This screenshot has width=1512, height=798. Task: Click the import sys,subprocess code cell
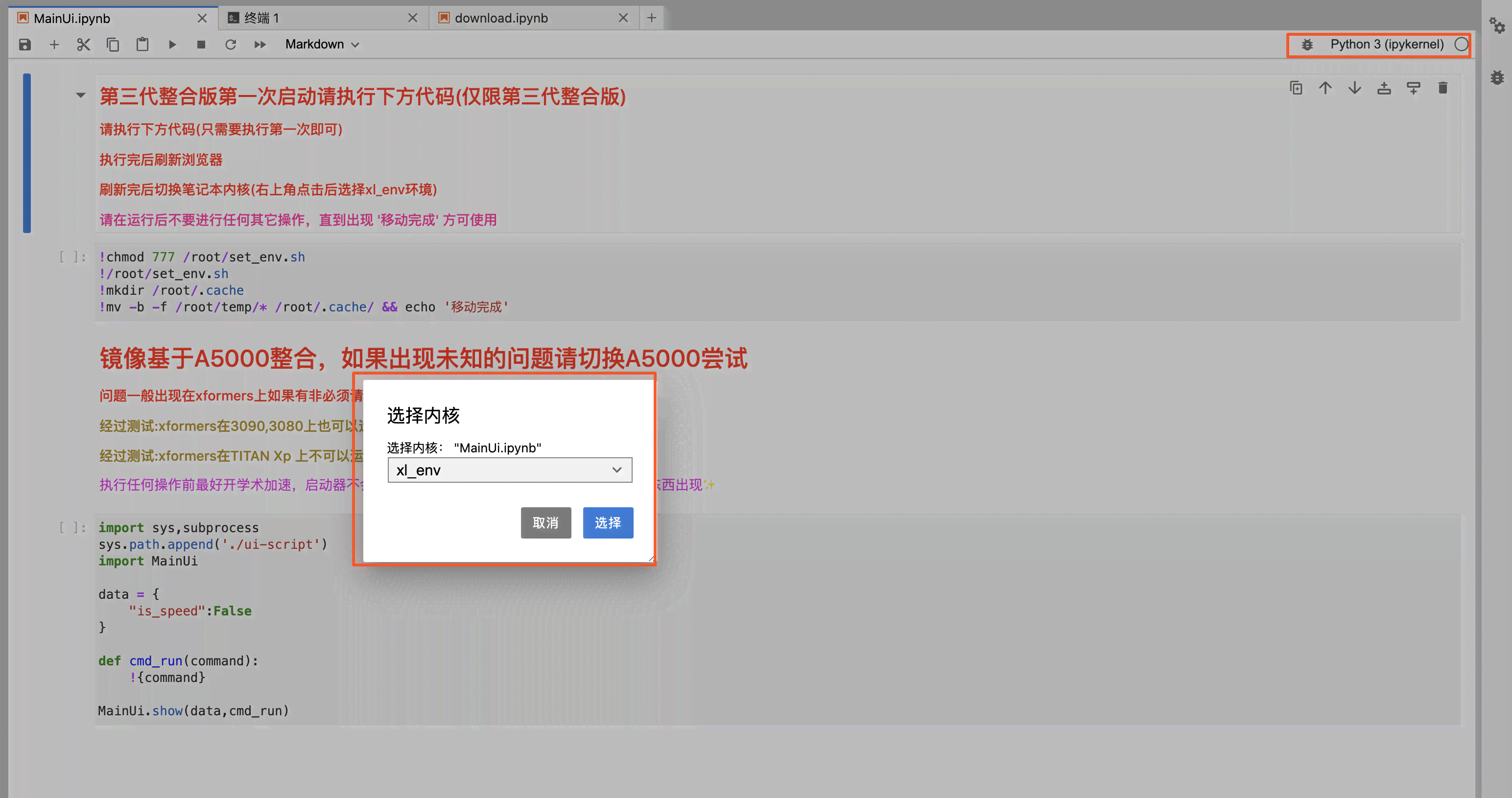point(777,619)
